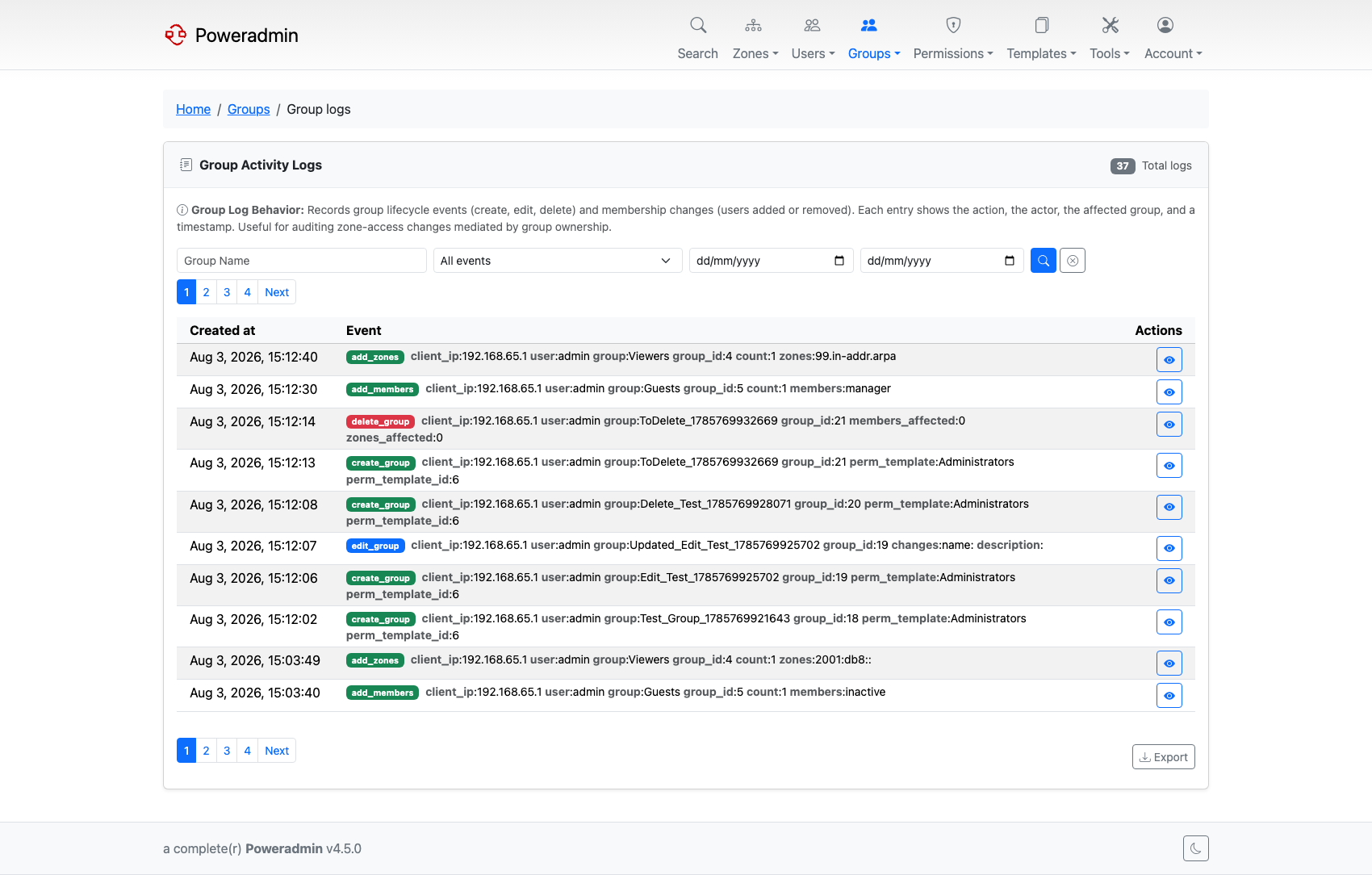Click the red delete_group badge
The image size is (1372, 875).
[380, 421]
